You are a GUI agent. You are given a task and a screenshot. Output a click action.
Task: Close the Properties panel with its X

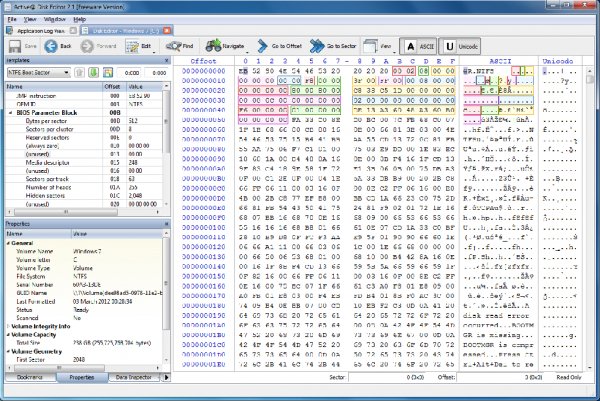(166, 224)
